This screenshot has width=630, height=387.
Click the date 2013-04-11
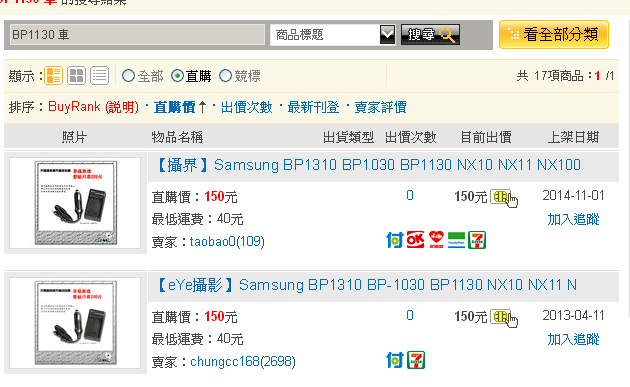tap(573, 316)
